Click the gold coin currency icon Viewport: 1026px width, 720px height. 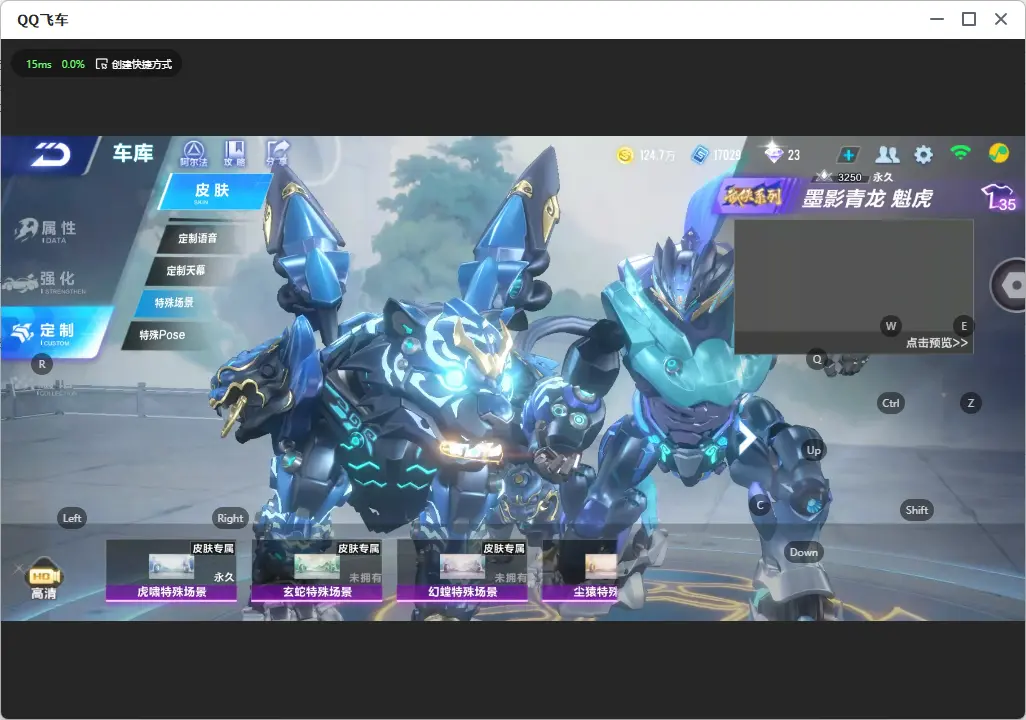coord(626,155)
